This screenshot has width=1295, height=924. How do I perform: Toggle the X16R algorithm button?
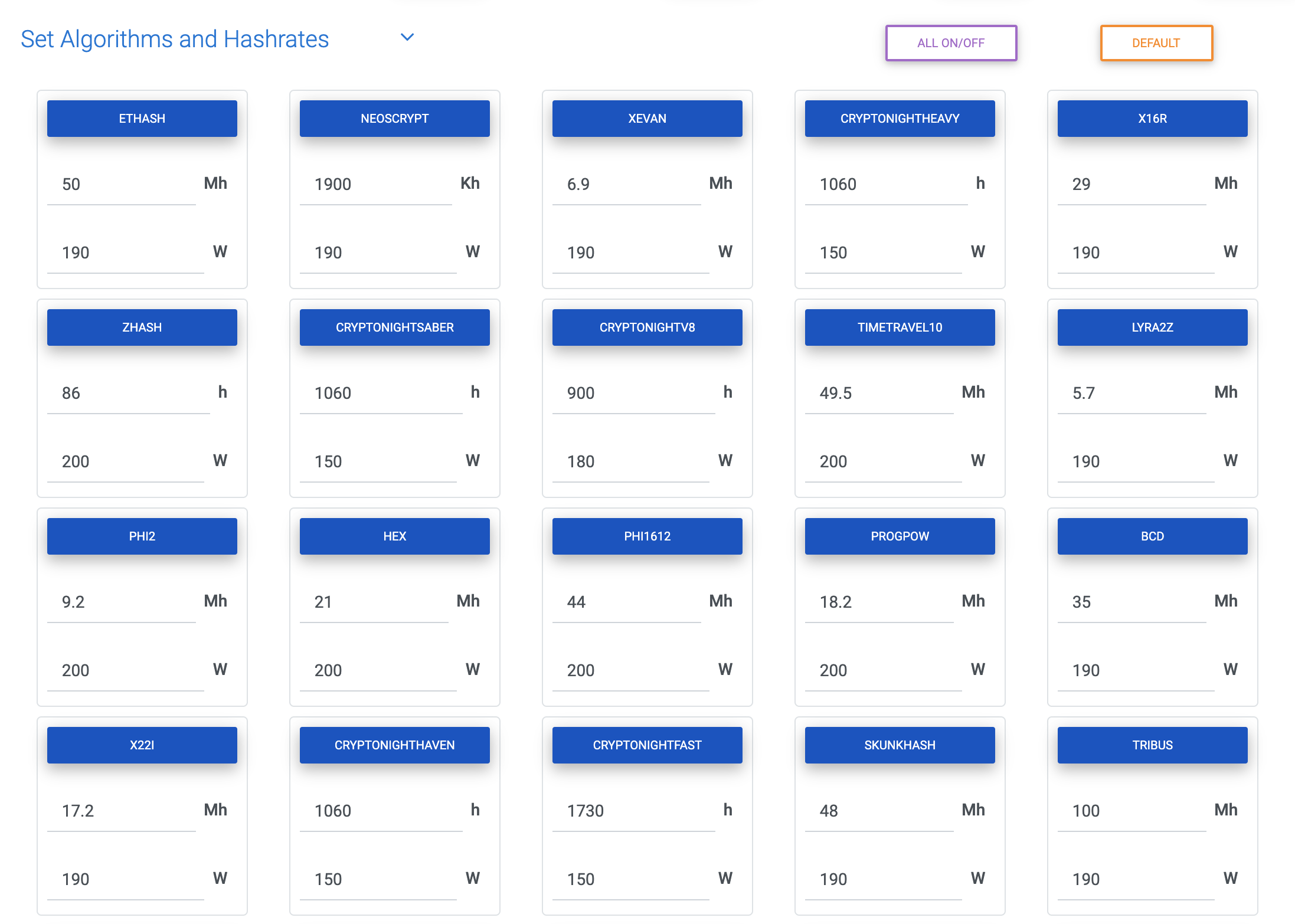tap(1153, 119)
